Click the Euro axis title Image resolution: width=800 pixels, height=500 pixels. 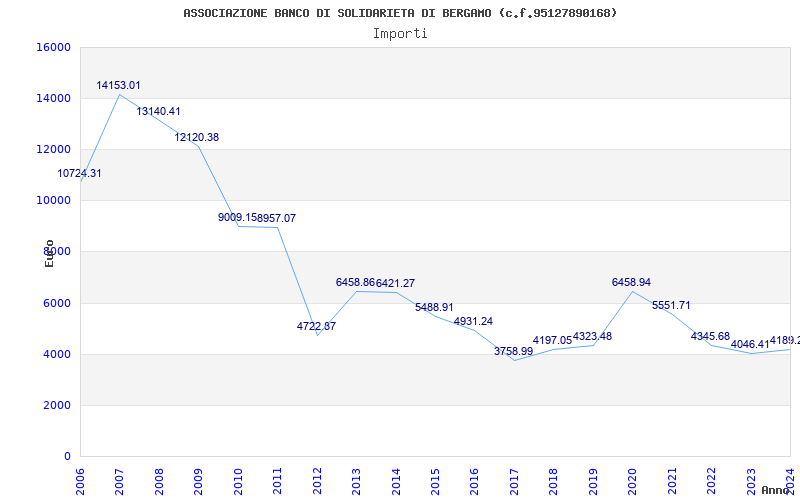click(49, 254)
